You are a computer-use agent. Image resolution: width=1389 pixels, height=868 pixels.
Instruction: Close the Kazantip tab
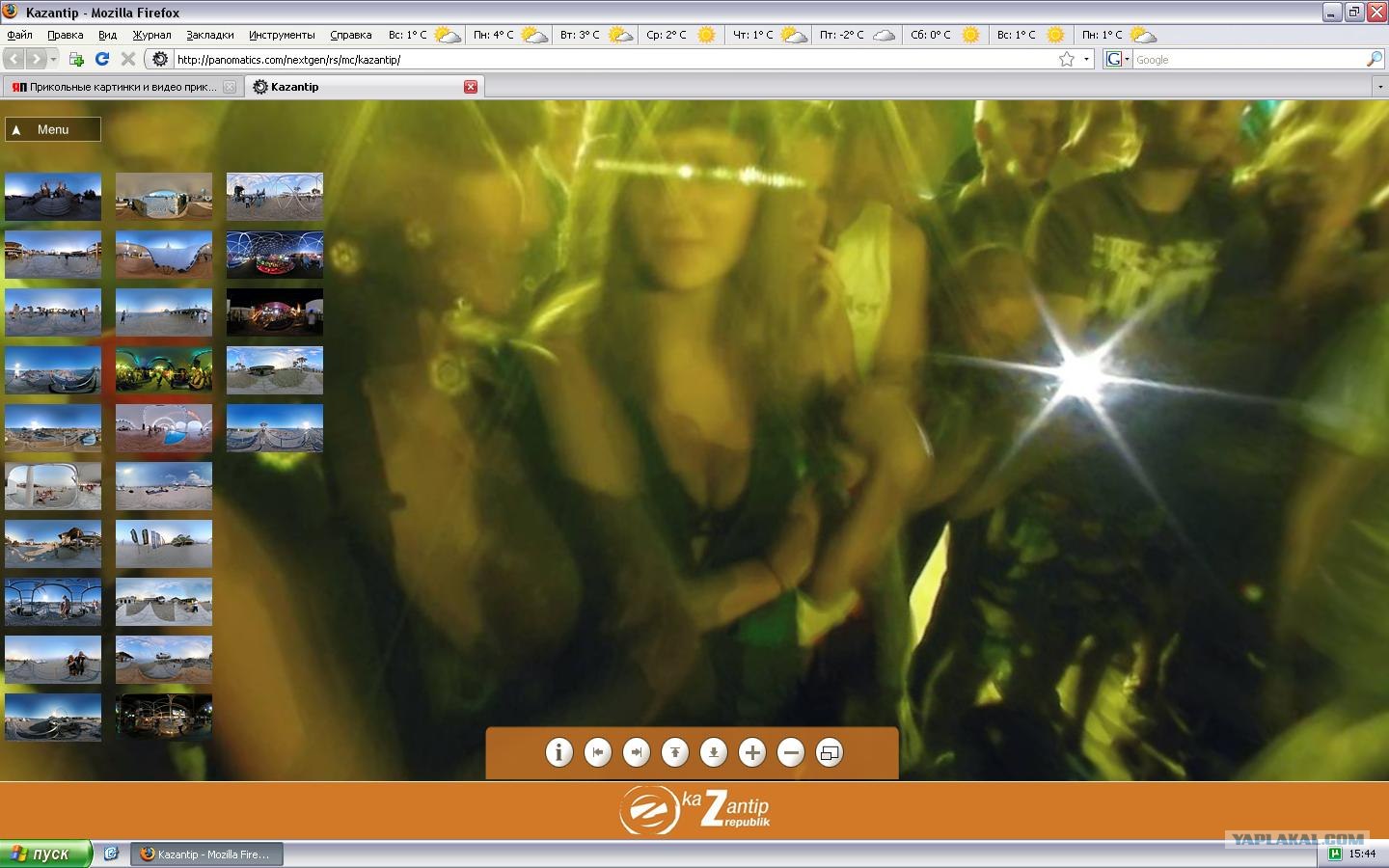pos(471,87)
